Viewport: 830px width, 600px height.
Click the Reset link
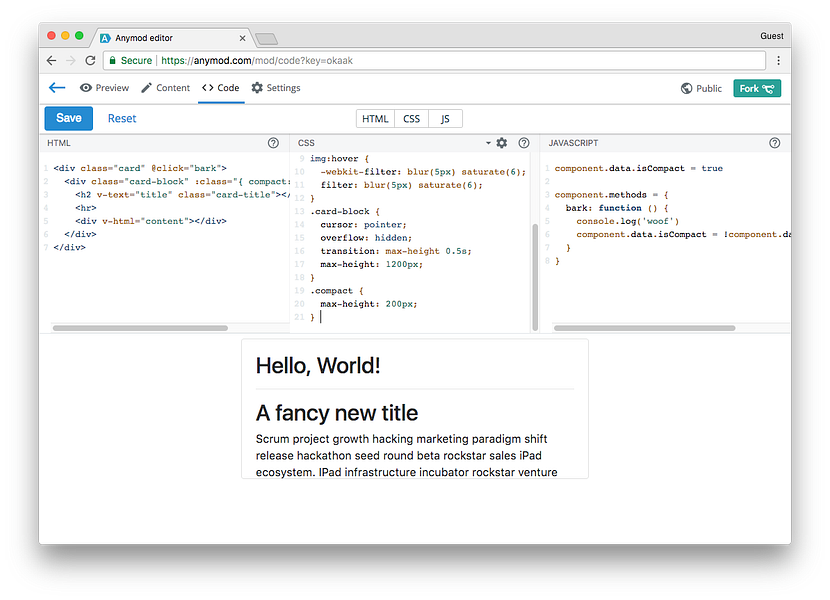[x=122, y=119]
